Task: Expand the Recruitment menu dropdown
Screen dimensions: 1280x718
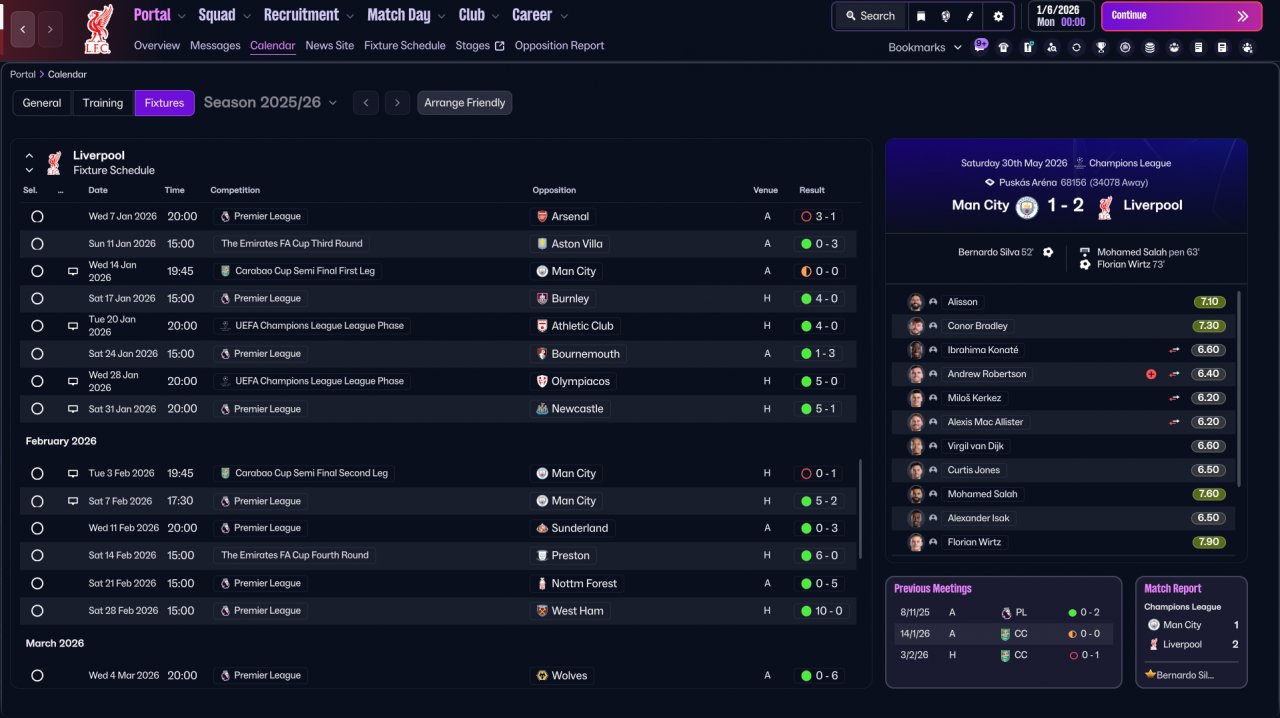Action: pyautogui.click(x=349, y=16)
